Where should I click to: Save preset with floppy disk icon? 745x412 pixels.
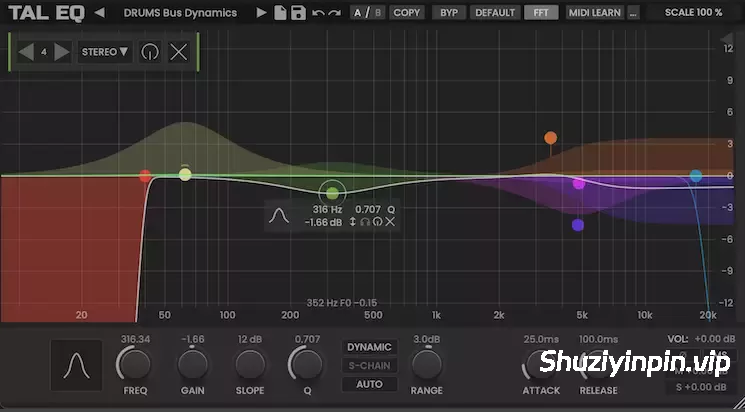(x=298, y=13)
